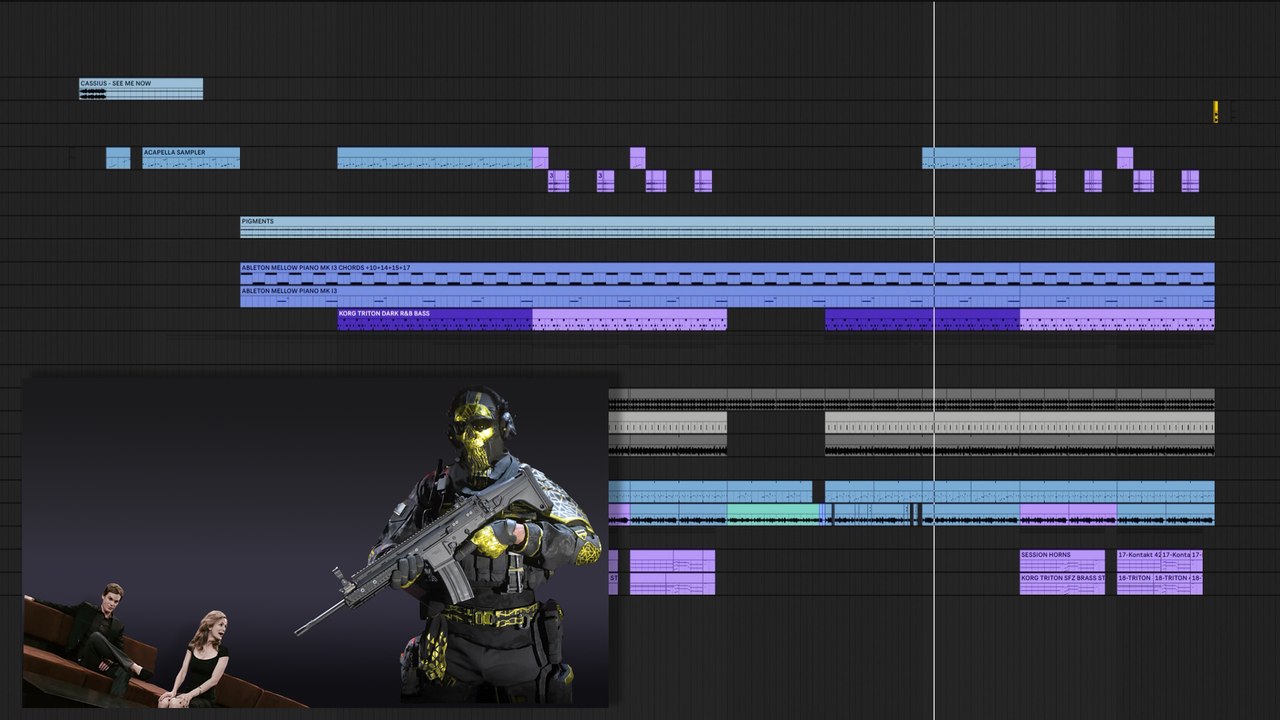The height and width of the screenshot is (720, 1280).
Task: Select the ACAPELLA SAMPLER clip
Action: tap(191, 158)
